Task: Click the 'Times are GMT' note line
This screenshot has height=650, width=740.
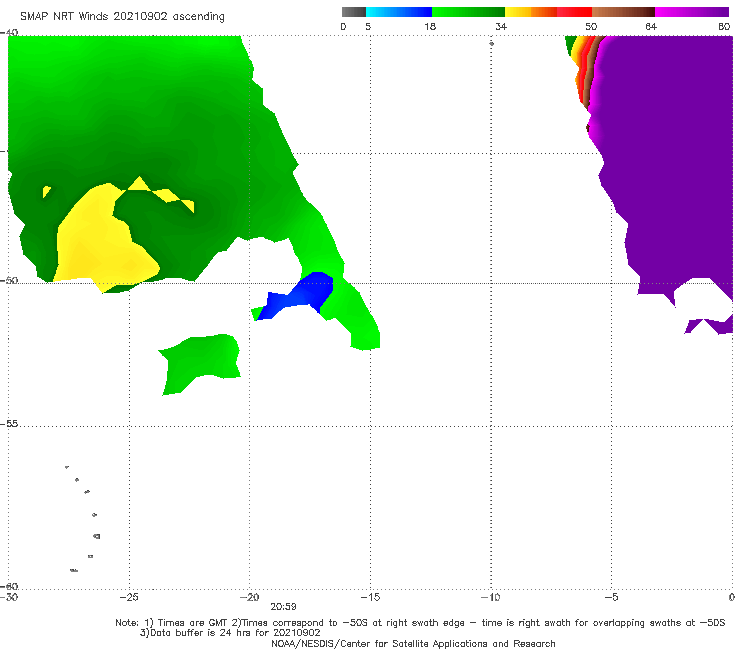Action: [420, 623]
